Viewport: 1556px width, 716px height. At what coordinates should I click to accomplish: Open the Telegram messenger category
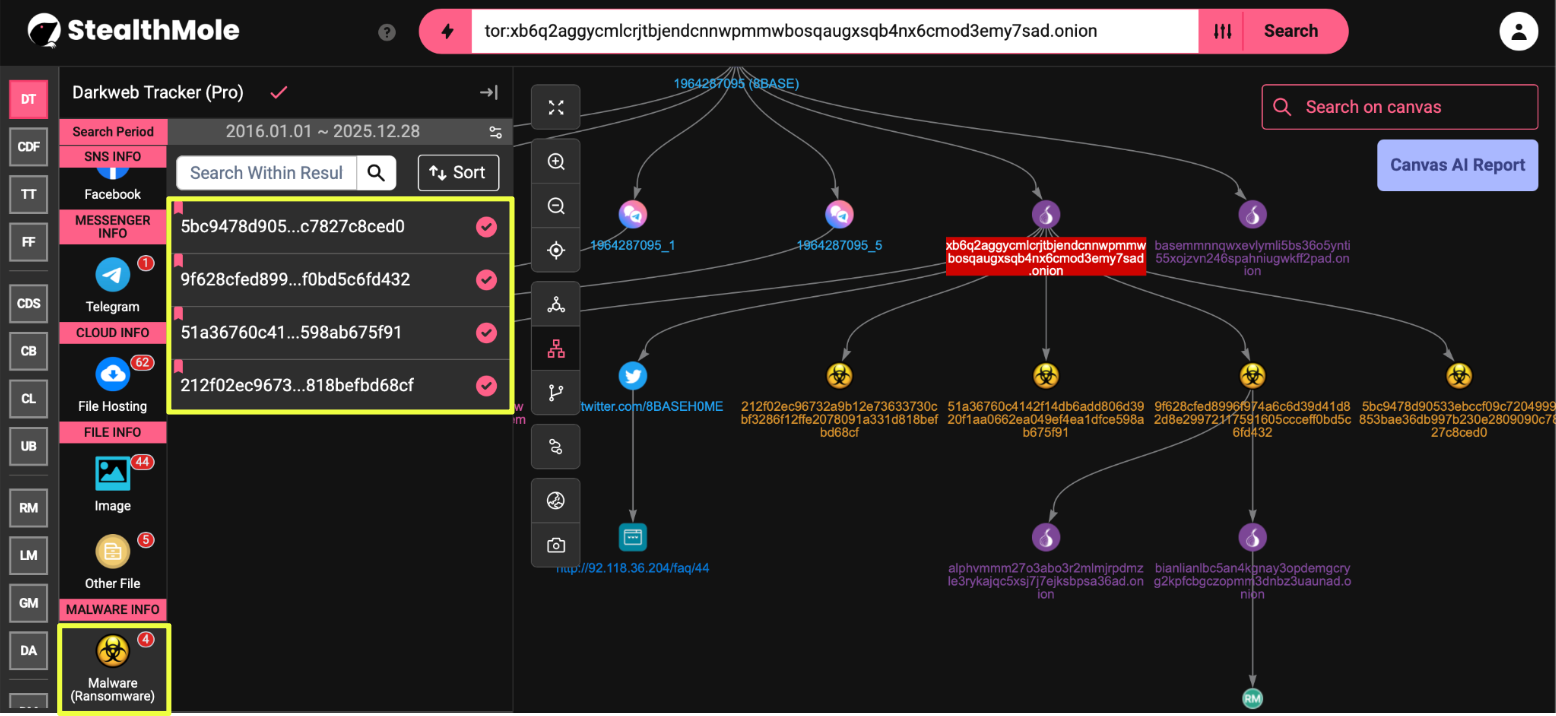pyautogui.click(x=113, y=284)
